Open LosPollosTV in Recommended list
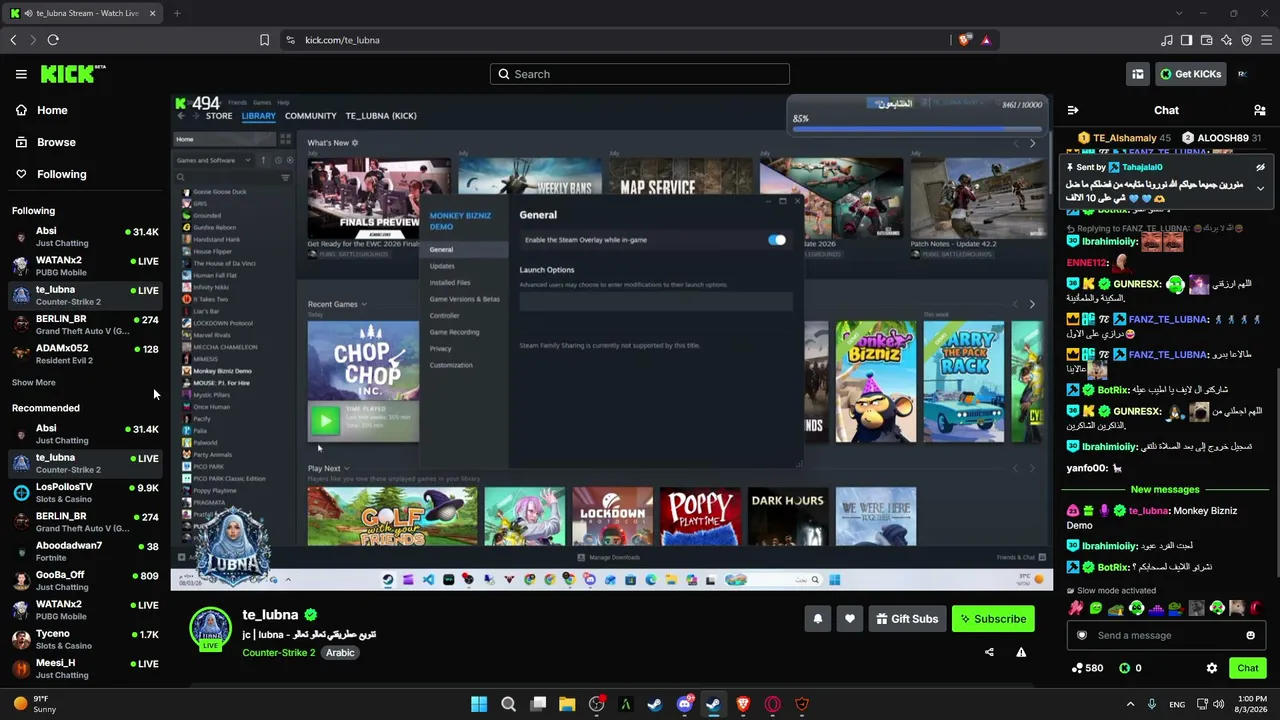The height and width of the screenshot is (720, 1280). (x=85, y=493)
